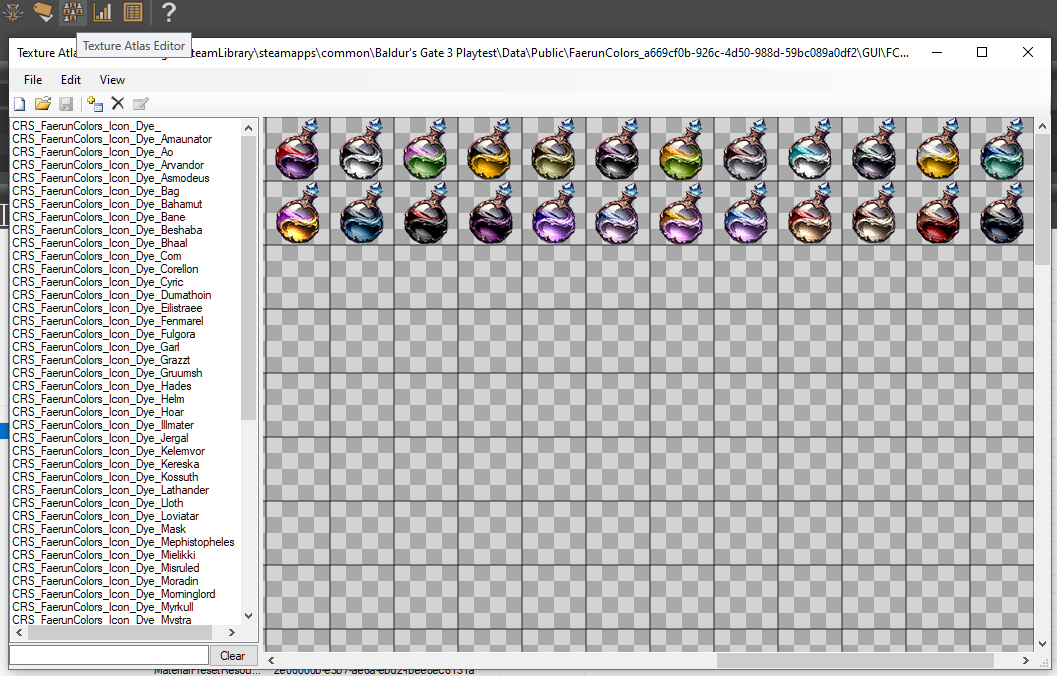Select CRS_FaerunColors_Icon_Dye_Fulgora entry
Image resolution: width=1057 pixels, height=676 pixels.
coord(103,334)
